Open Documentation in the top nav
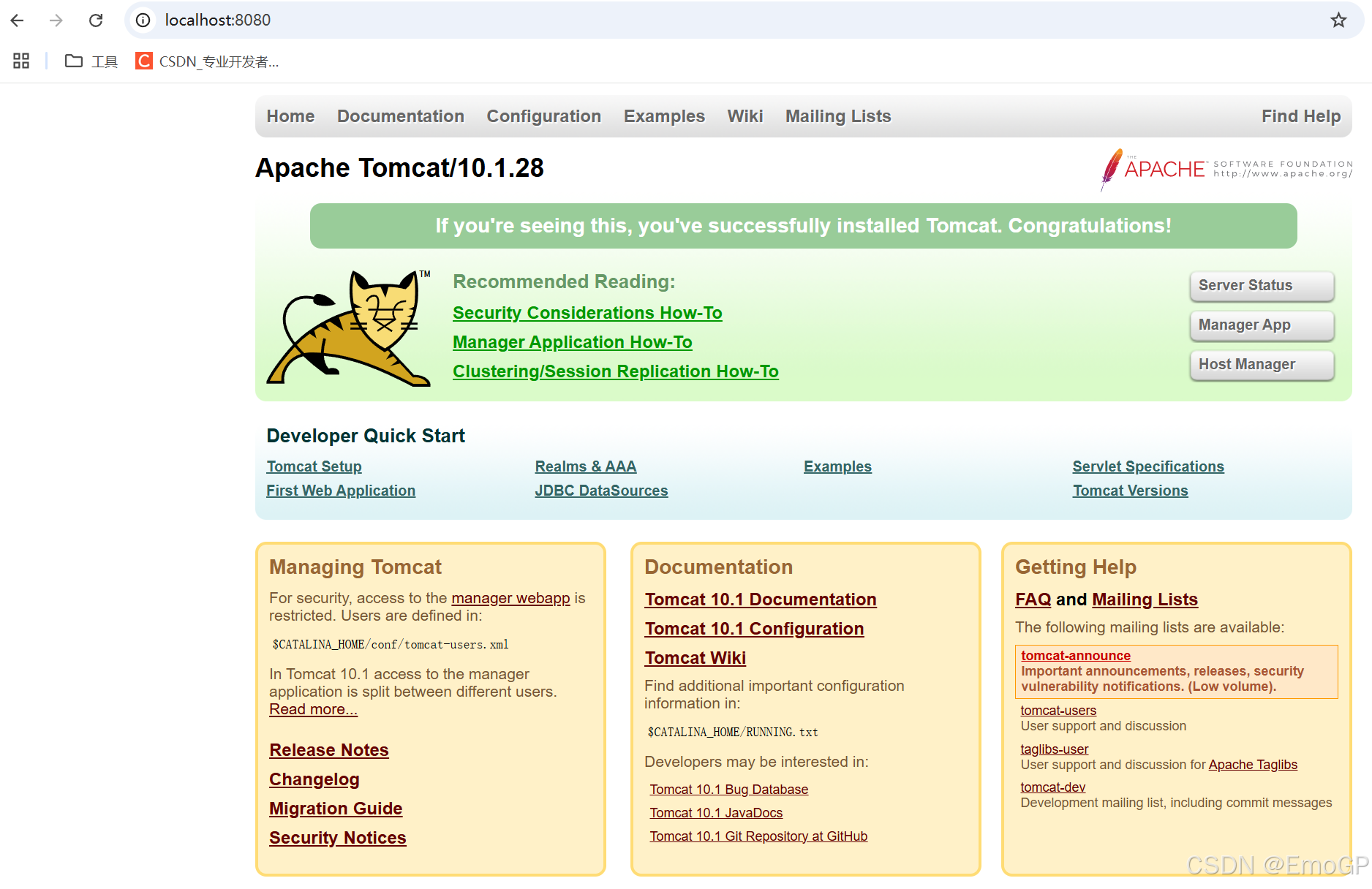The image size is (1372, 889). coord(401,116)
